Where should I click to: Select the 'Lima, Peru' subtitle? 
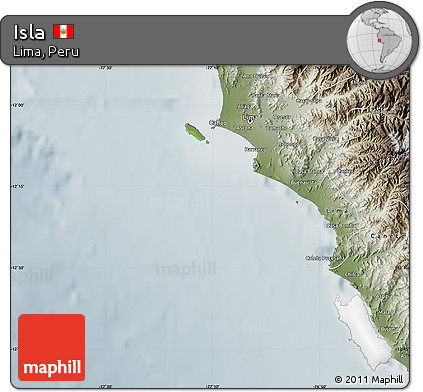pos(46,52)
